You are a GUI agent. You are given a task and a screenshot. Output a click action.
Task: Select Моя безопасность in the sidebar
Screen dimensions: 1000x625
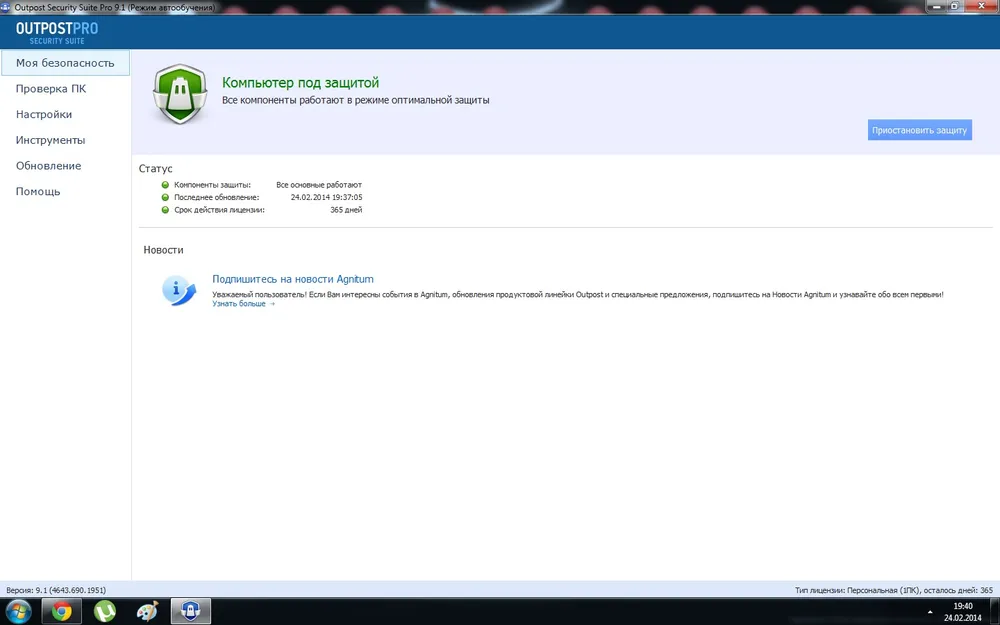tap(65, 63)
